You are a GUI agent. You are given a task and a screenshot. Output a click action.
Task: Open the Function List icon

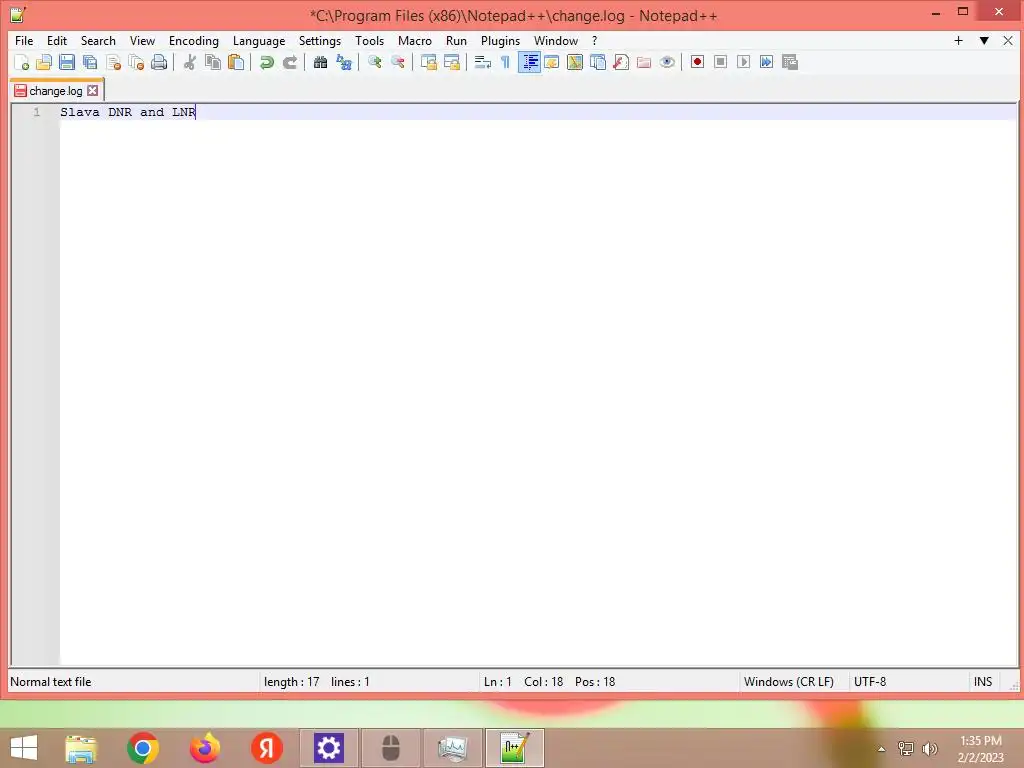coord(621,63)
